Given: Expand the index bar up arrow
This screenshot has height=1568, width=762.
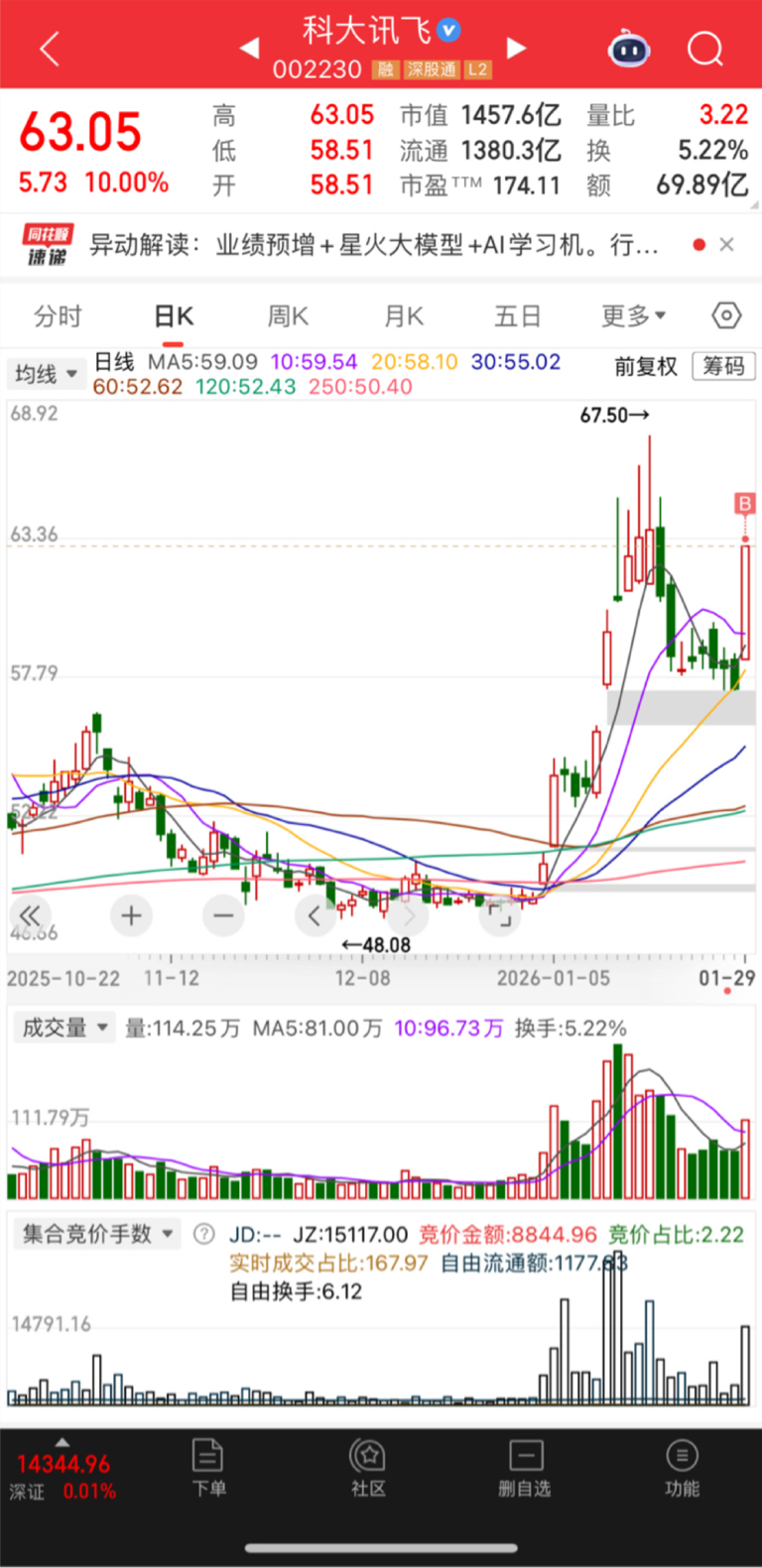Looking at the screenshot, I should [x=63, y=1442].
